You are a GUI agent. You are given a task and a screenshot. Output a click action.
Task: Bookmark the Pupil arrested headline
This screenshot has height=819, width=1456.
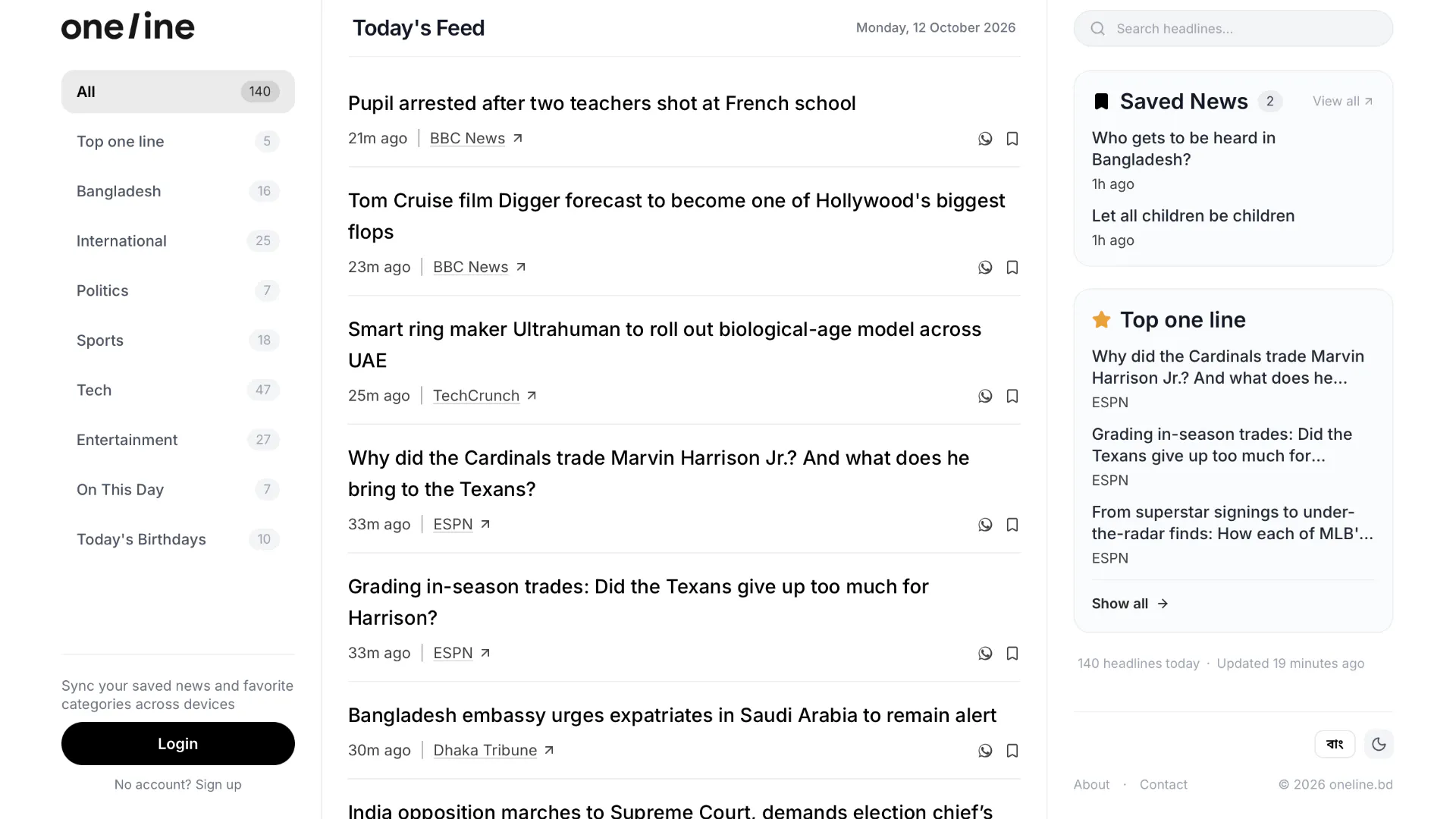(x=1012, y=139)
